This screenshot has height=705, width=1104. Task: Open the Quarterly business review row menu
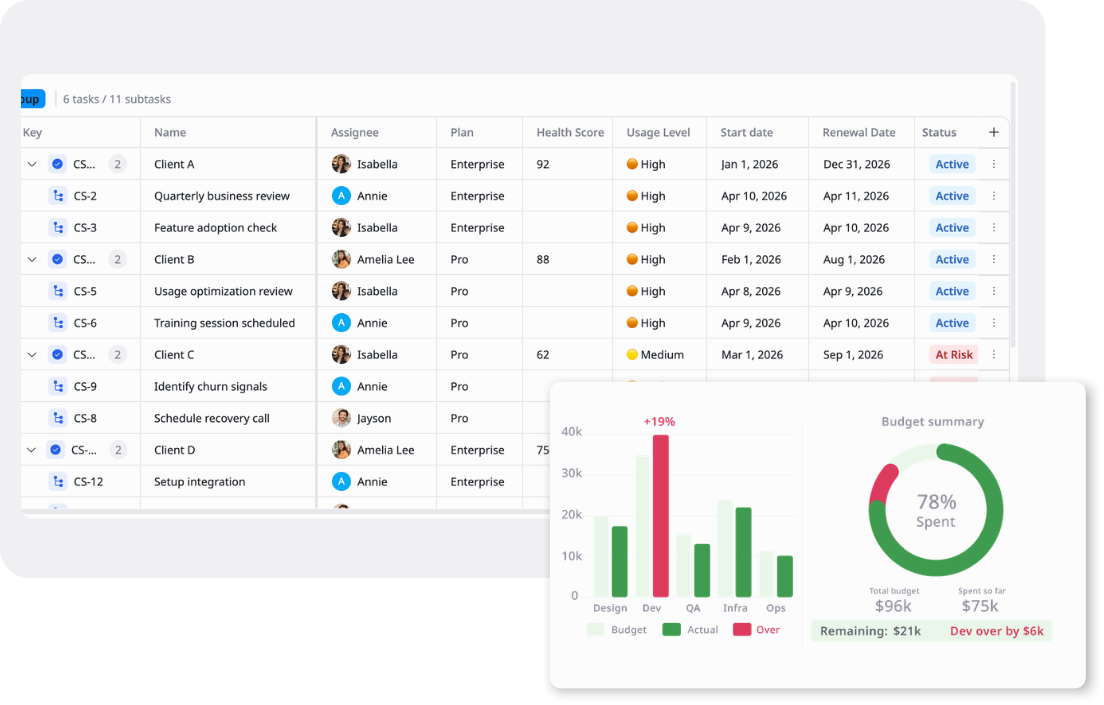coord(993,196)
